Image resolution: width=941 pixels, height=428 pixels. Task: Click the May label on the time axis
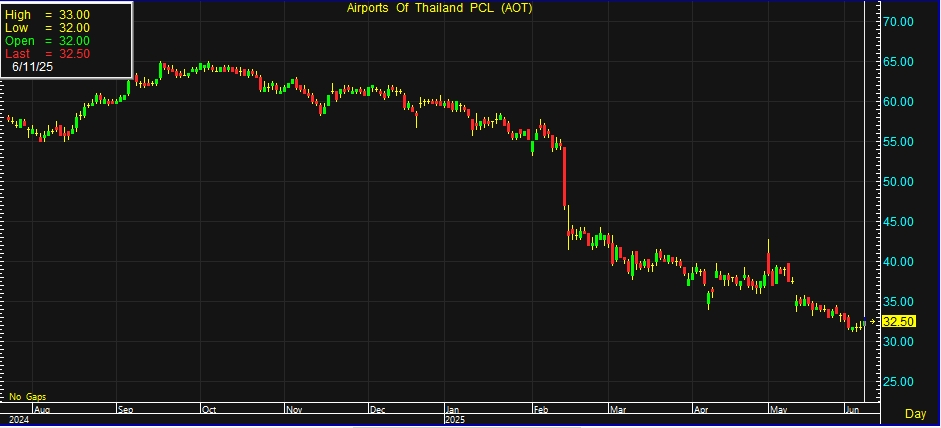(x=778, y=410)
